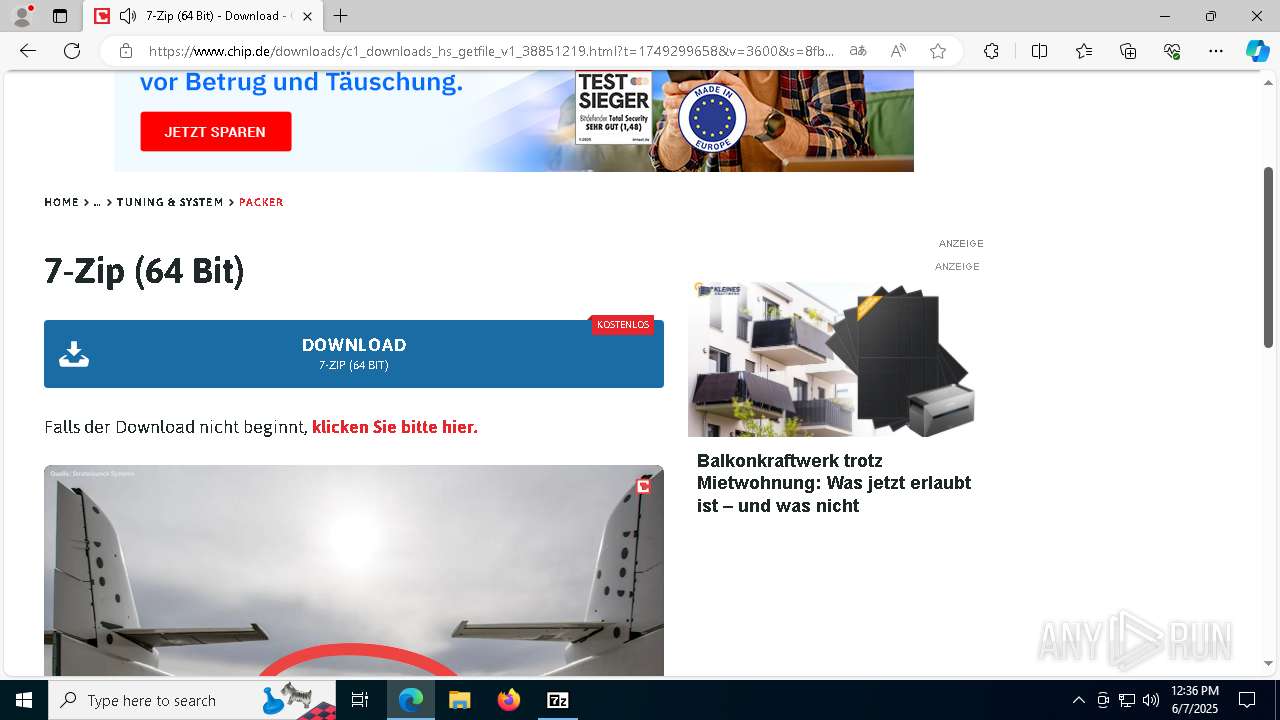Add page to favorites star icon
Screen dimensions: 1280x720
pyautogui.click(x=938, y=51)
